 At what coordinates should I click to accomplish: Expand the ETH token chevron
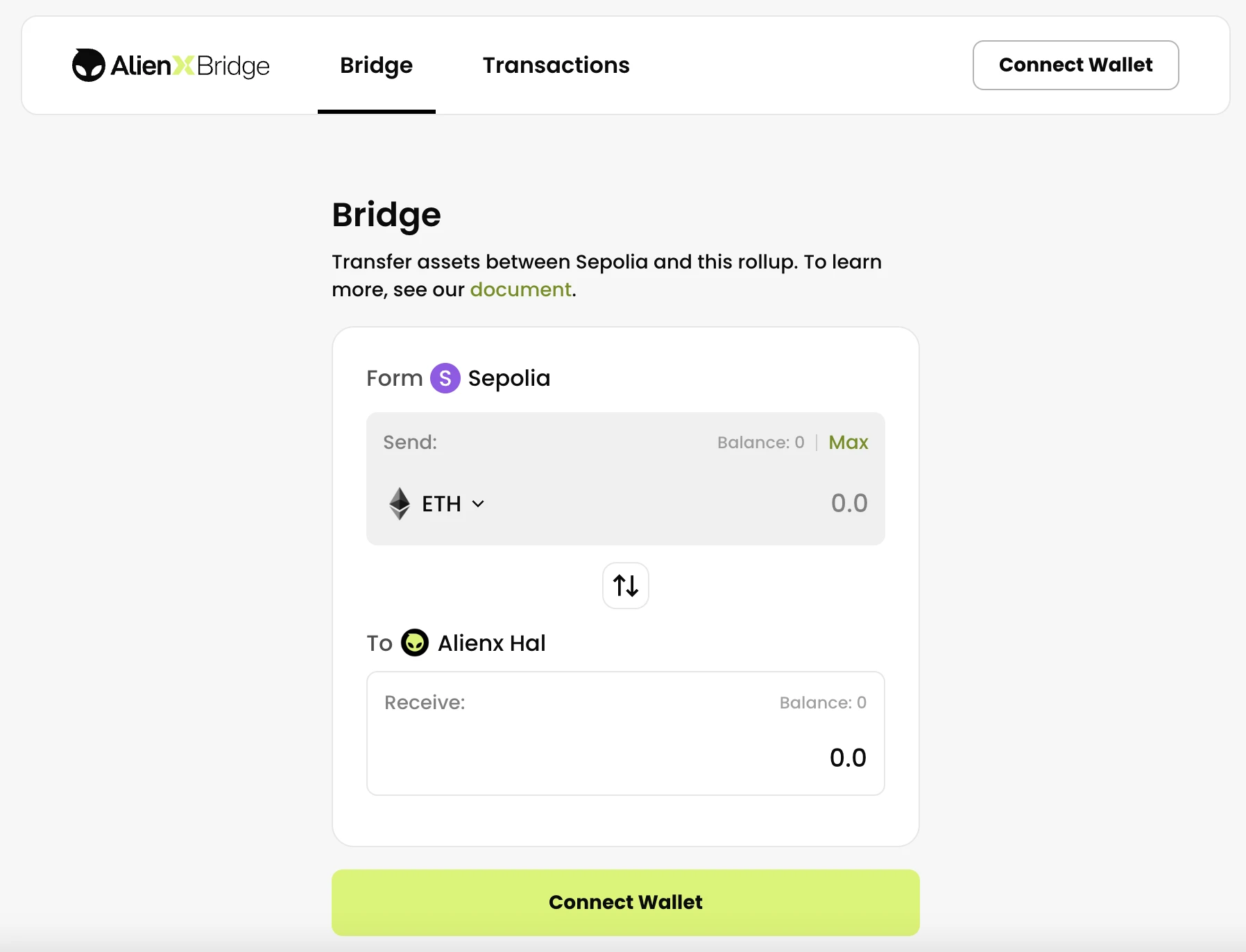(478, 504)
